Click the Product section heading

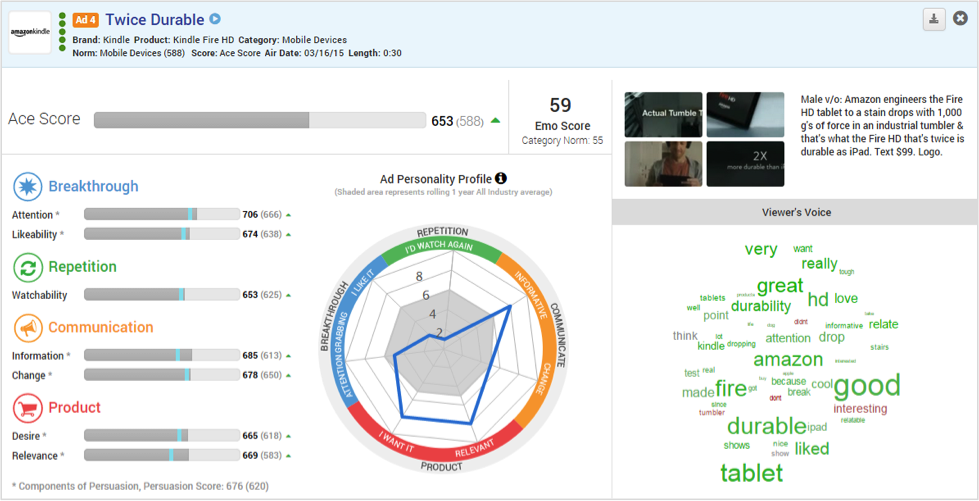pos(74,407)
